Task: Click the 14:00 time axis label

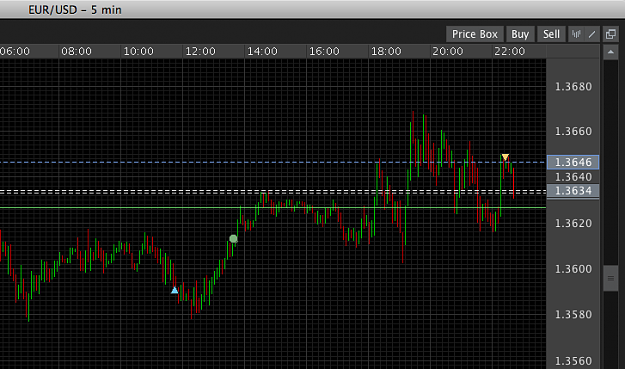Action: (x=262, y=51)
